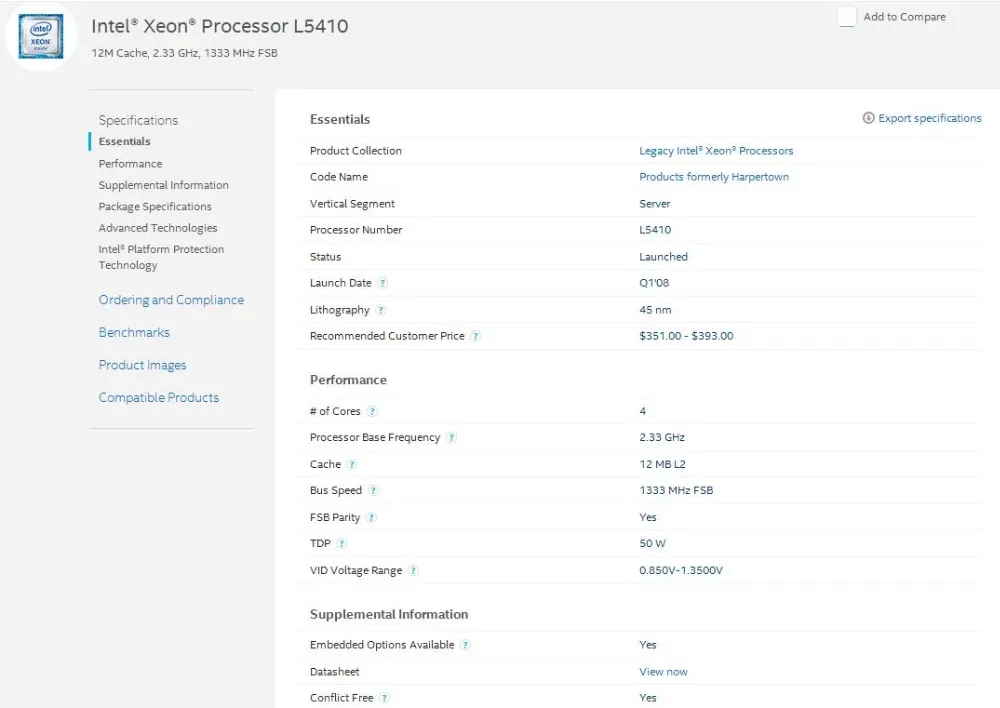Screen dimensions: 1000x708
Task: Click the Vertical Segment value Server
Action: tap(654, 203)
